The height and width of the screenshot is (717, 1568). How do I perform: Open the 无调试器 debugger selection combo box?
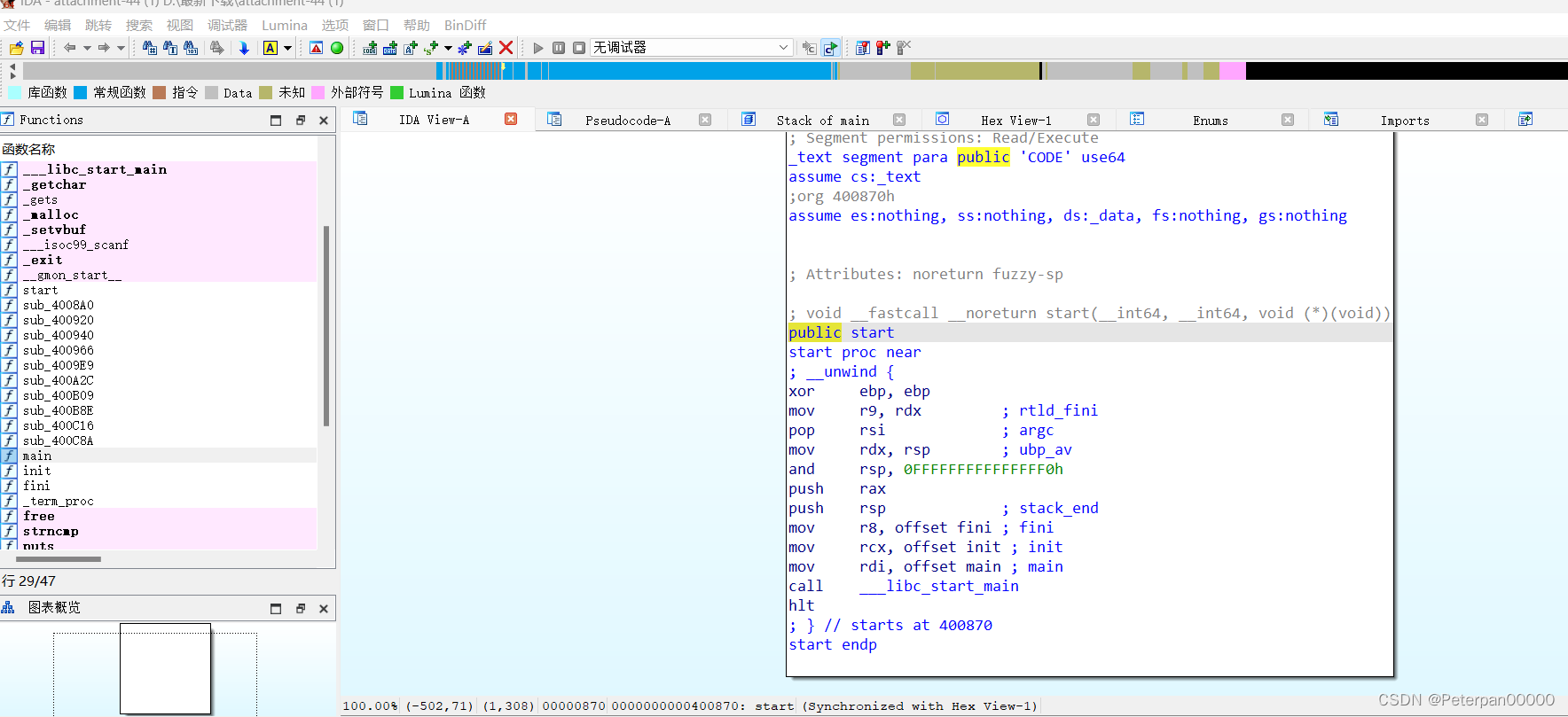click(691, 48)
